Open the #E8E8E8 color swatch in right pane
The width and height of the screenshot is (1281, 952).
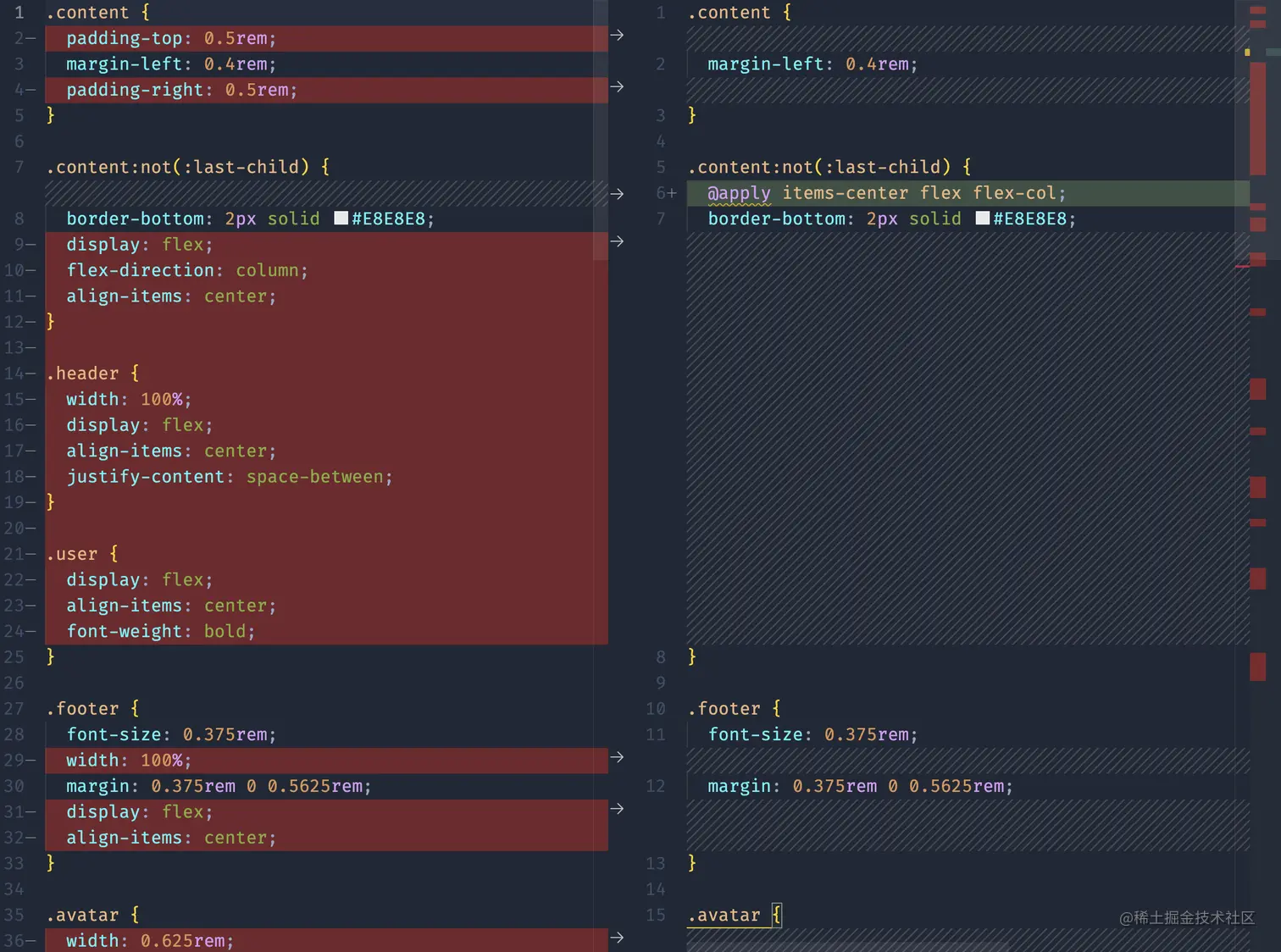coord(983,219)
